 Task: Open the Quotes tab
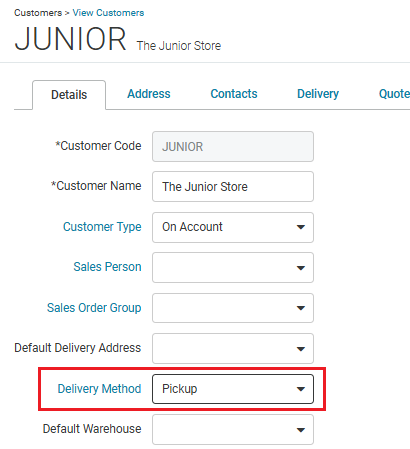[394, 94]
